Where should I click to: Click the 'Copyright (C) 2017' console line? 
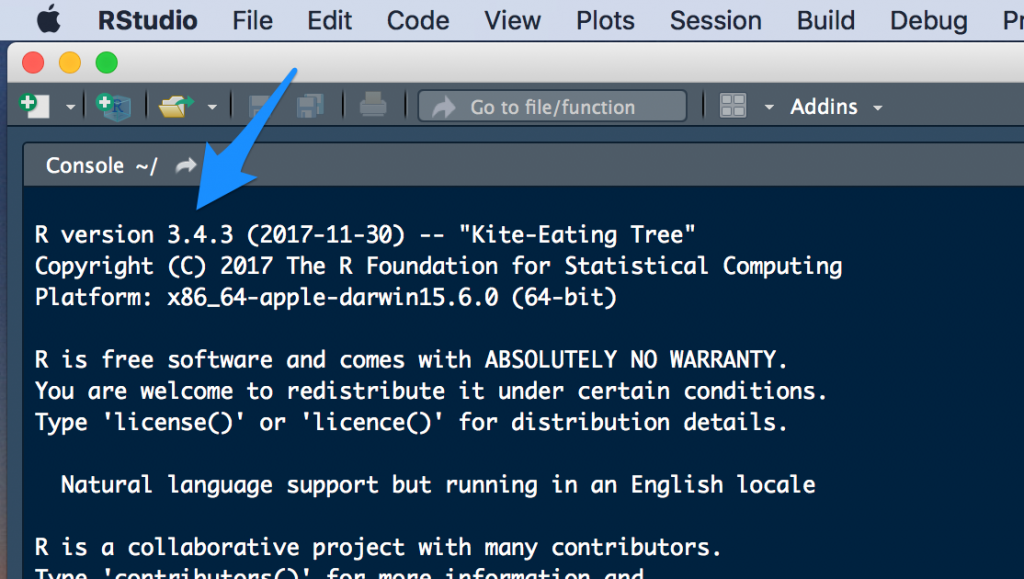click(x=438, y=266)
